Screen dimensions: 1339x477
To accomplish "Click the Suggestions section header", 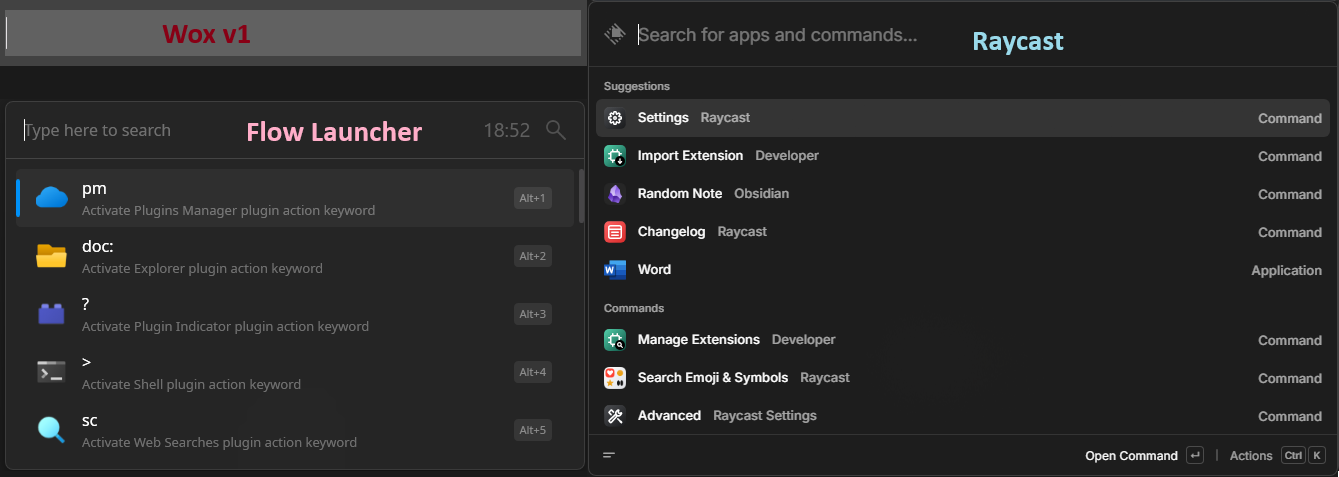I will 637,86.
